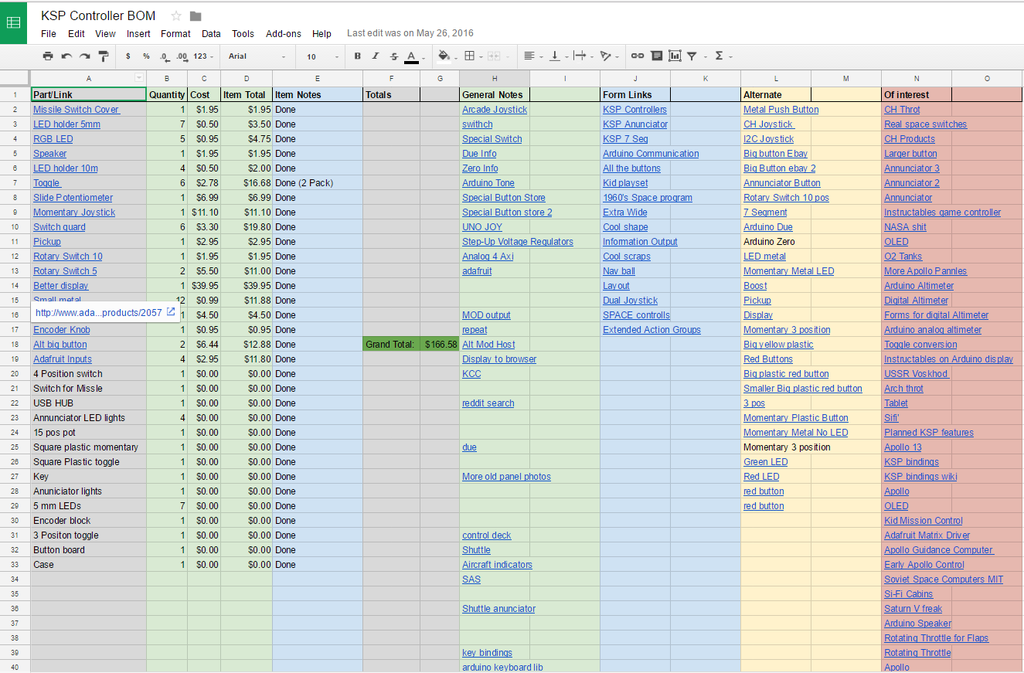Open text wrapping dropdown
The height and width of the screenshot is (673, 1024).
tap(583, 56)
